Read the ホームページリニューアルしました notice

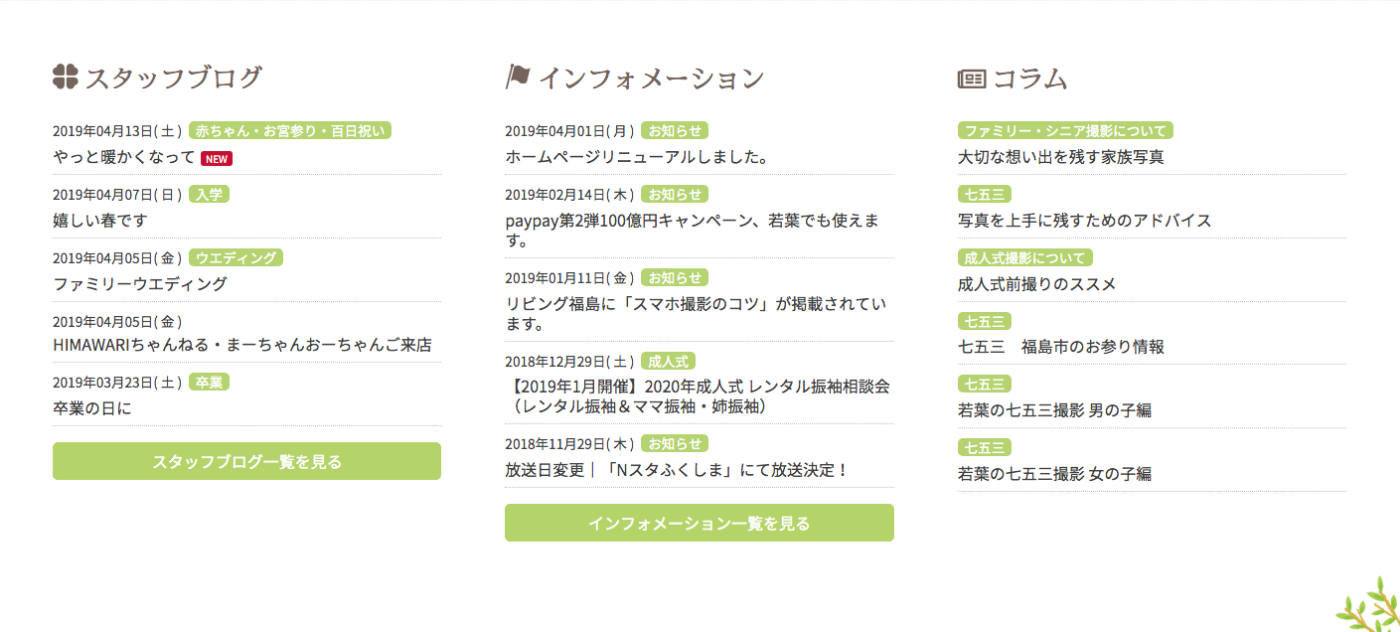pyautogui.click(x=636, y=157)
